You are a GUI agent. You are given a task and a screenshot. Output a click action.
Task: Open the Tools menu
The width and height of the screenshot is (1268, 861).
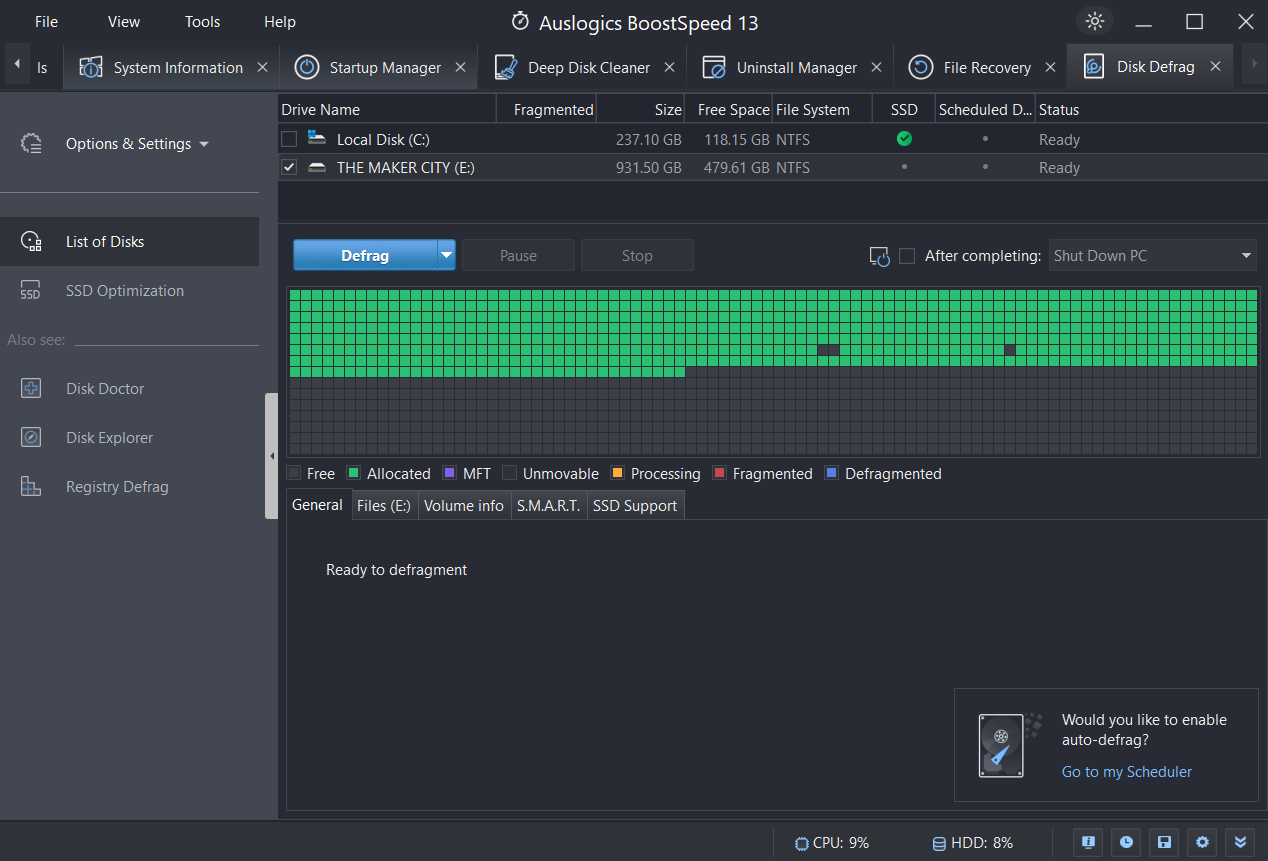tap(202, 21)
